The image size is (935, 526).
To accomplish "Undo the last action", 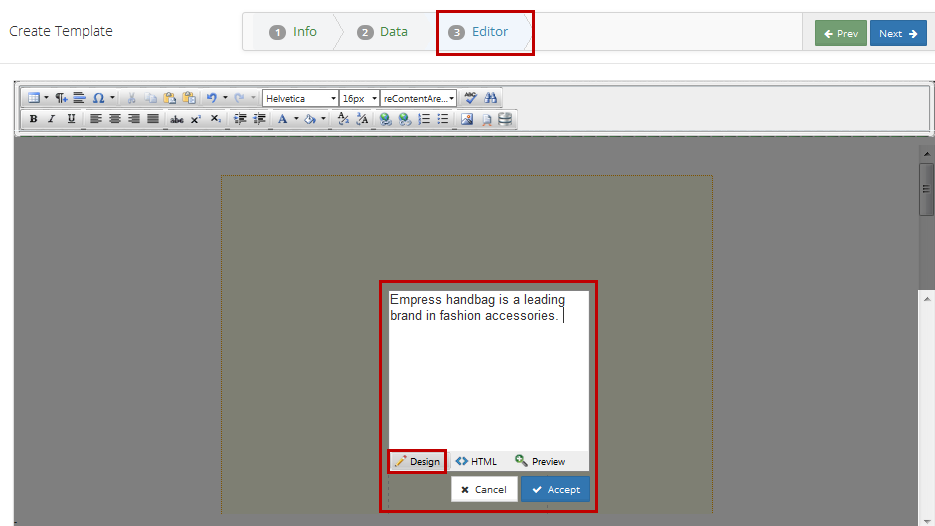I will tap(211, 98).
